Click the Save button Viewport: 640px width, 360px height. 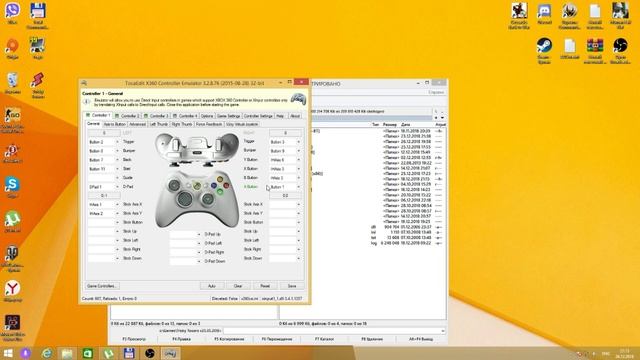pyautogui.click(x=292, y=286)
